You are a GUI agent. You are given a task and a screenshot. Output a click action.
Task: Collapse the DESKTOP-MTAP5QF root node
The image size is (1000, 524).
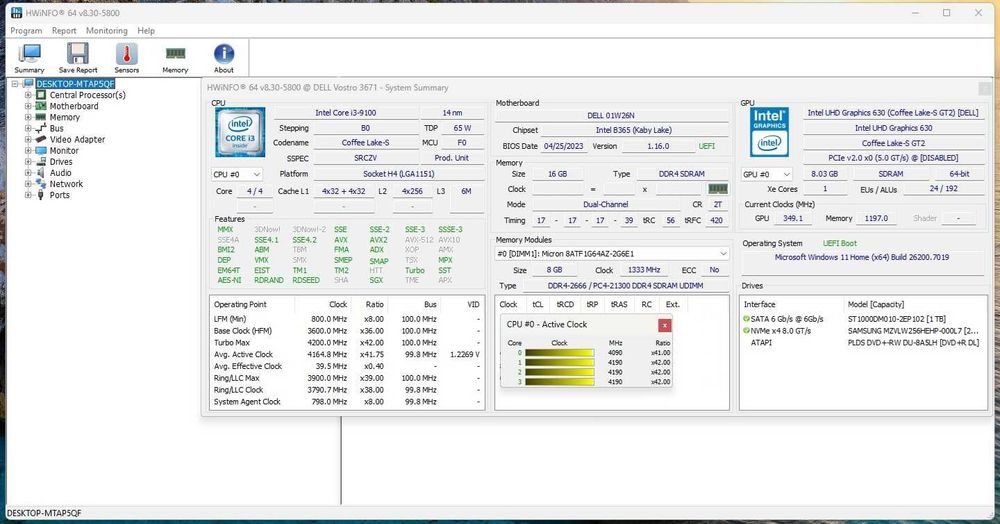point(15,84)
